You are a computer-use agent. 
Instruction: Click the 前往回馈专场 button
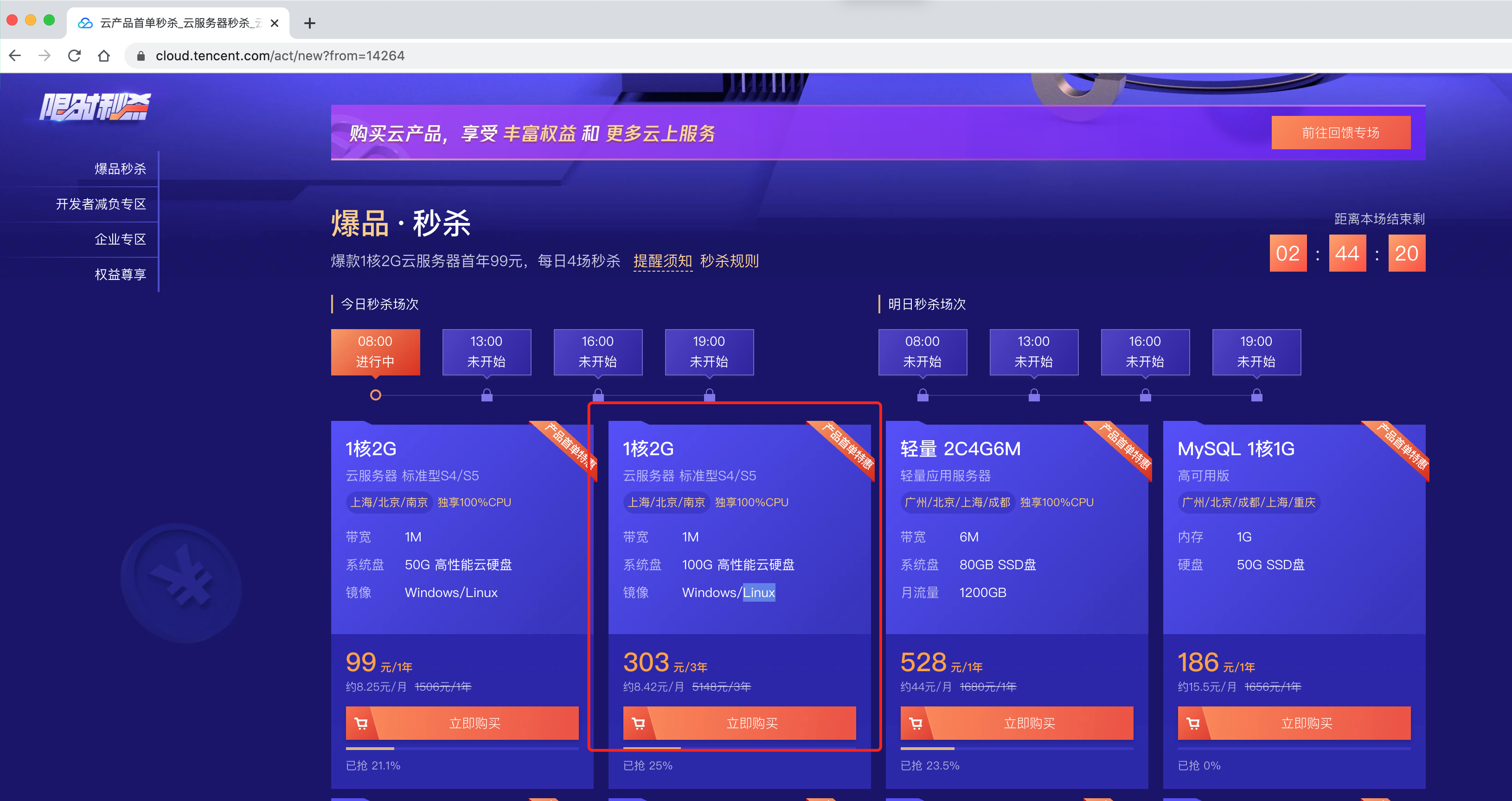1340,133
